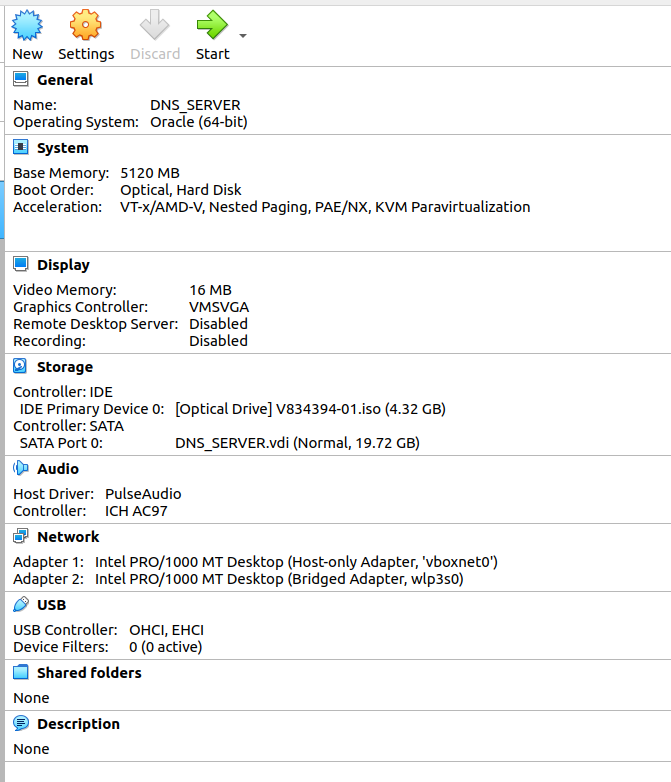Click the General section monitor icon
671x782 pixels.
pos(20,79)
